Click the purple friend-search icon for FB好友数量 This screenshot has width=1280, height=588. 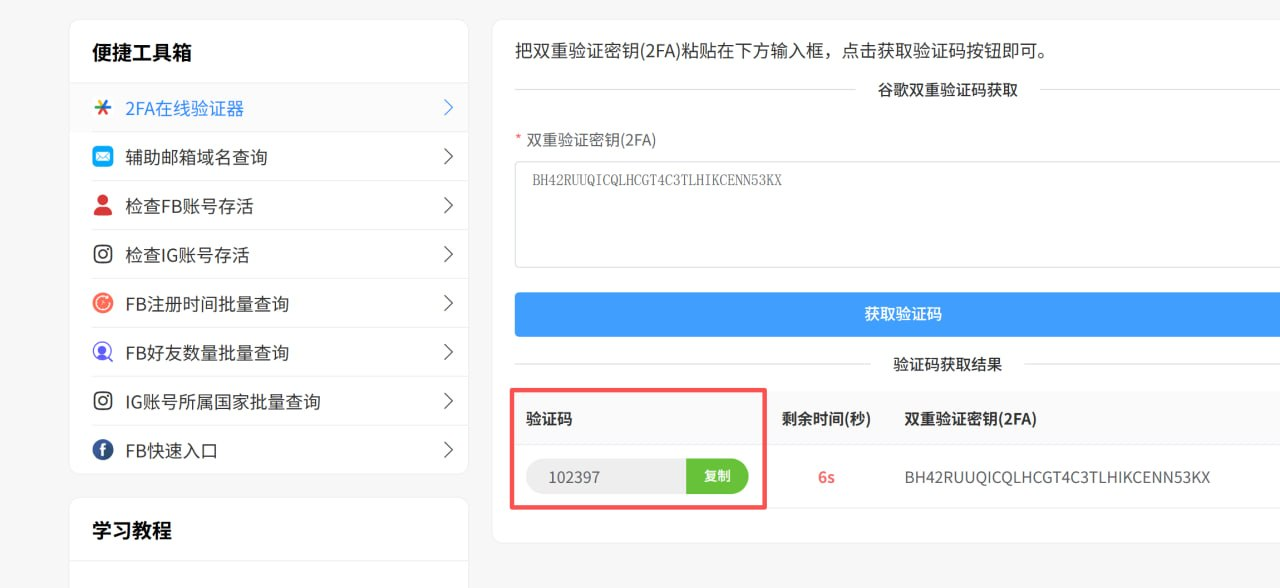(x=103, y=352)
